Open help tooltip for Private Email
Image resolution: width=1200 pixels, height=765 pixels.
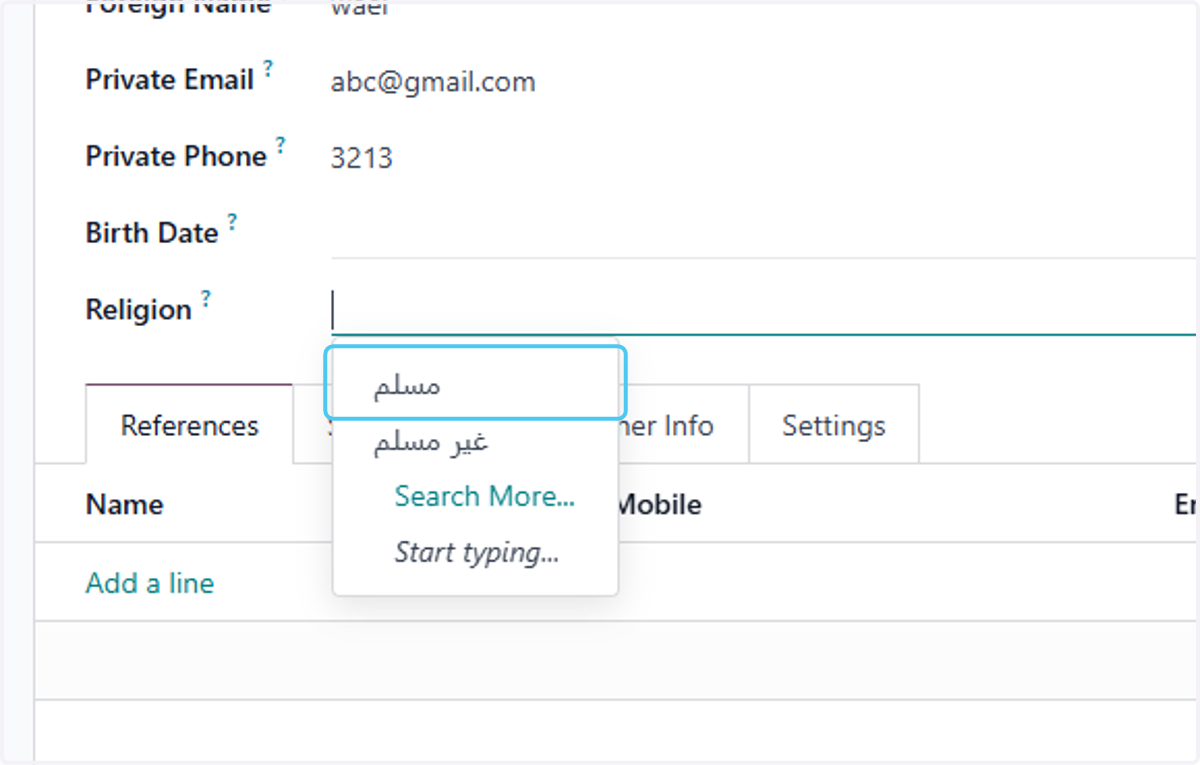click(x=268, y=69)
